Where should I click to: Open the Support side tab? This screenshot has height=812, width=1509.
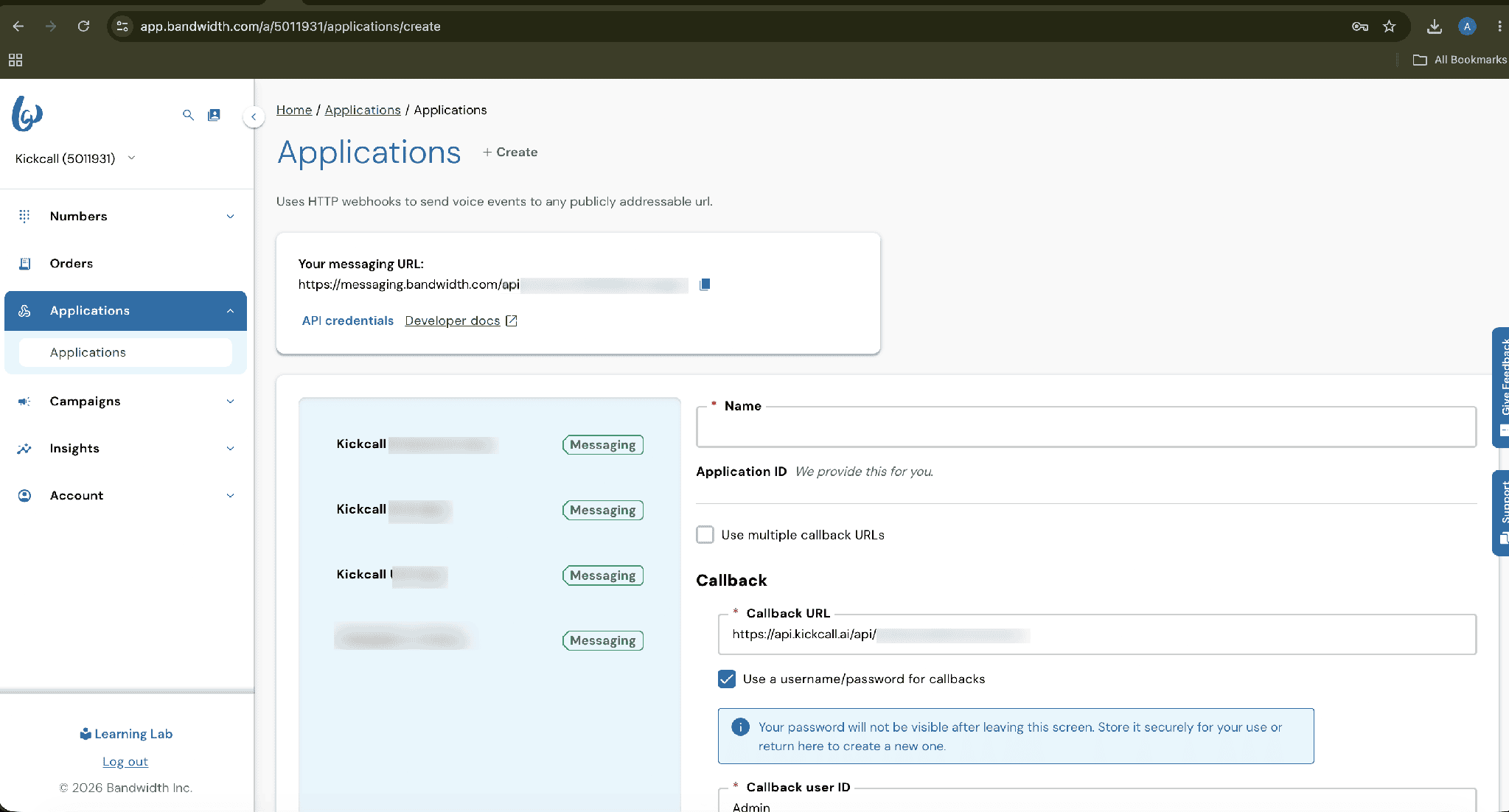click(x=1501, y=513)
